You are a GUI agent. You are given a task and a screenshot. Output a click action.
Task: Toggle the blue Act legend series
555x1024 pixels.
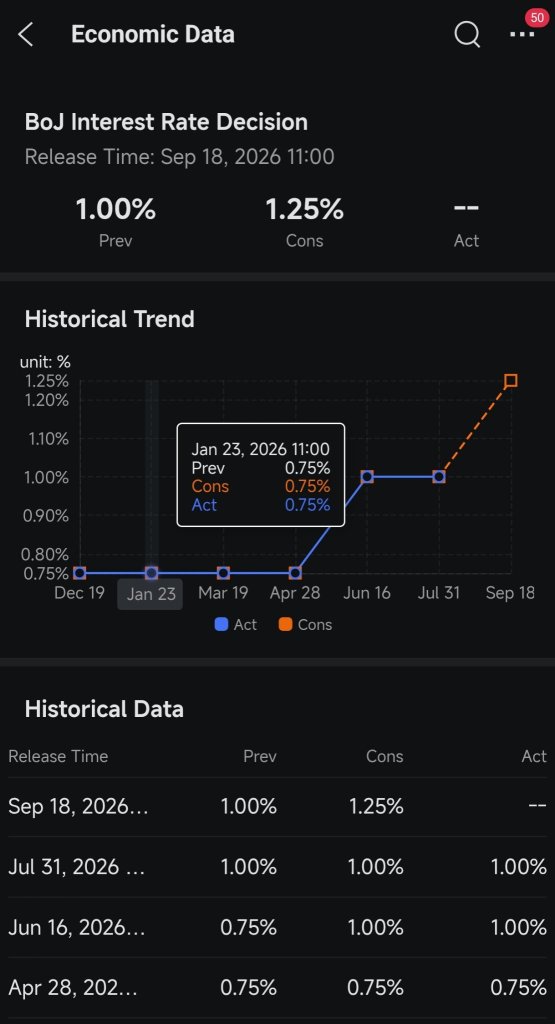pos(236,624)
